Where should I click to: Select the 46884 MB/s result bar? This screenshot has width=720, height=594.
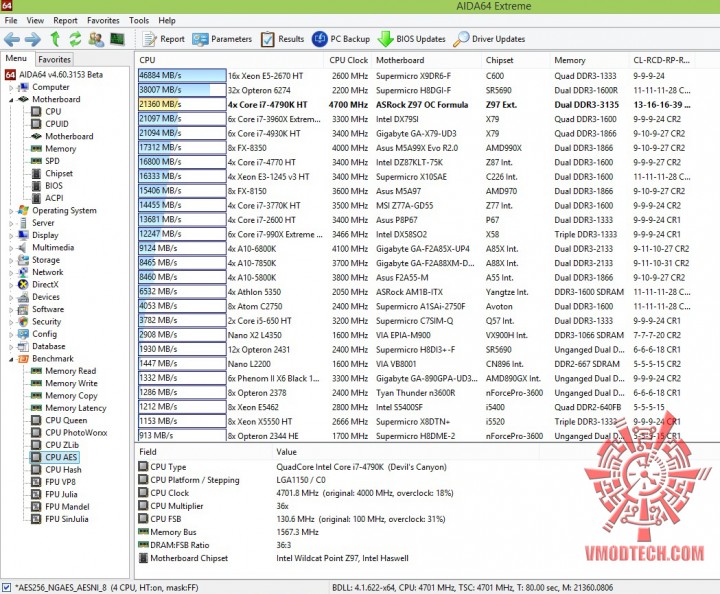182,76
